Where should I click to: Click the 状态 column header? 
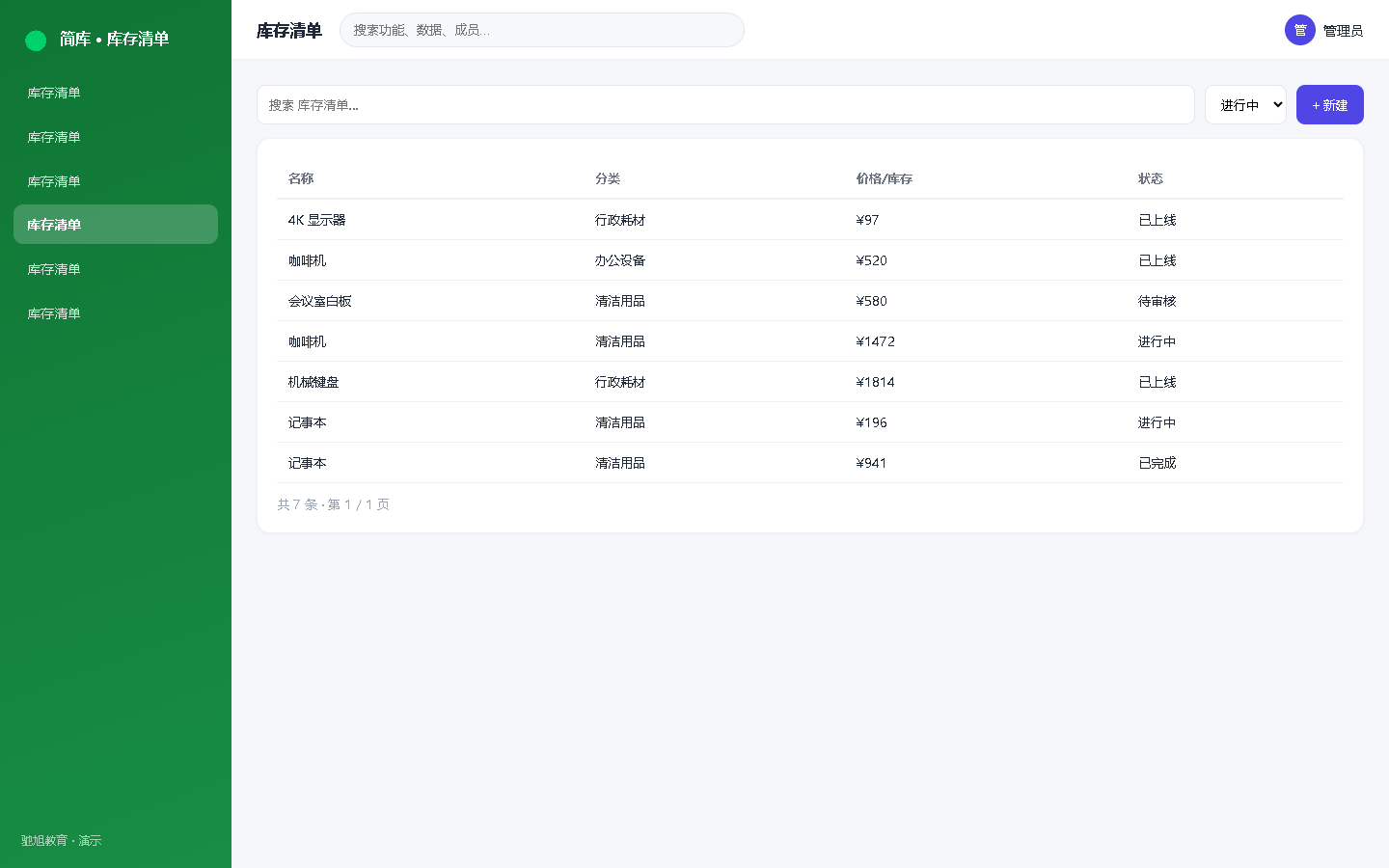tap(1150, 178)
